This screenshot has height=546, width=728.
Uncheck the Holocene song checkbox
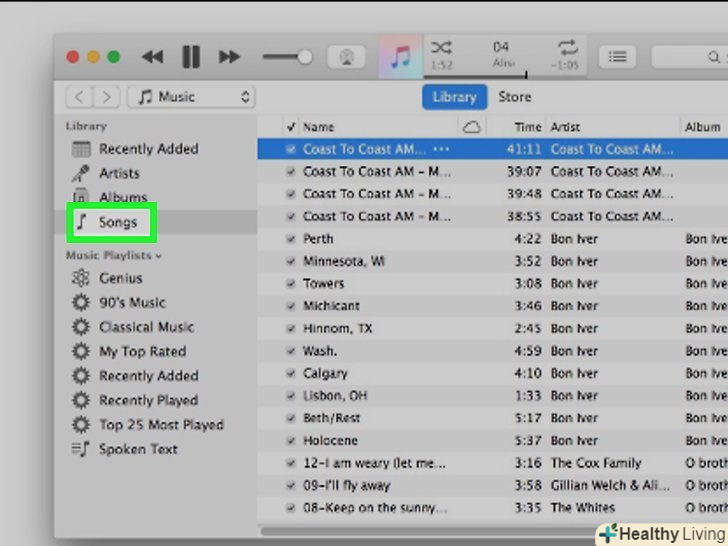290,440
